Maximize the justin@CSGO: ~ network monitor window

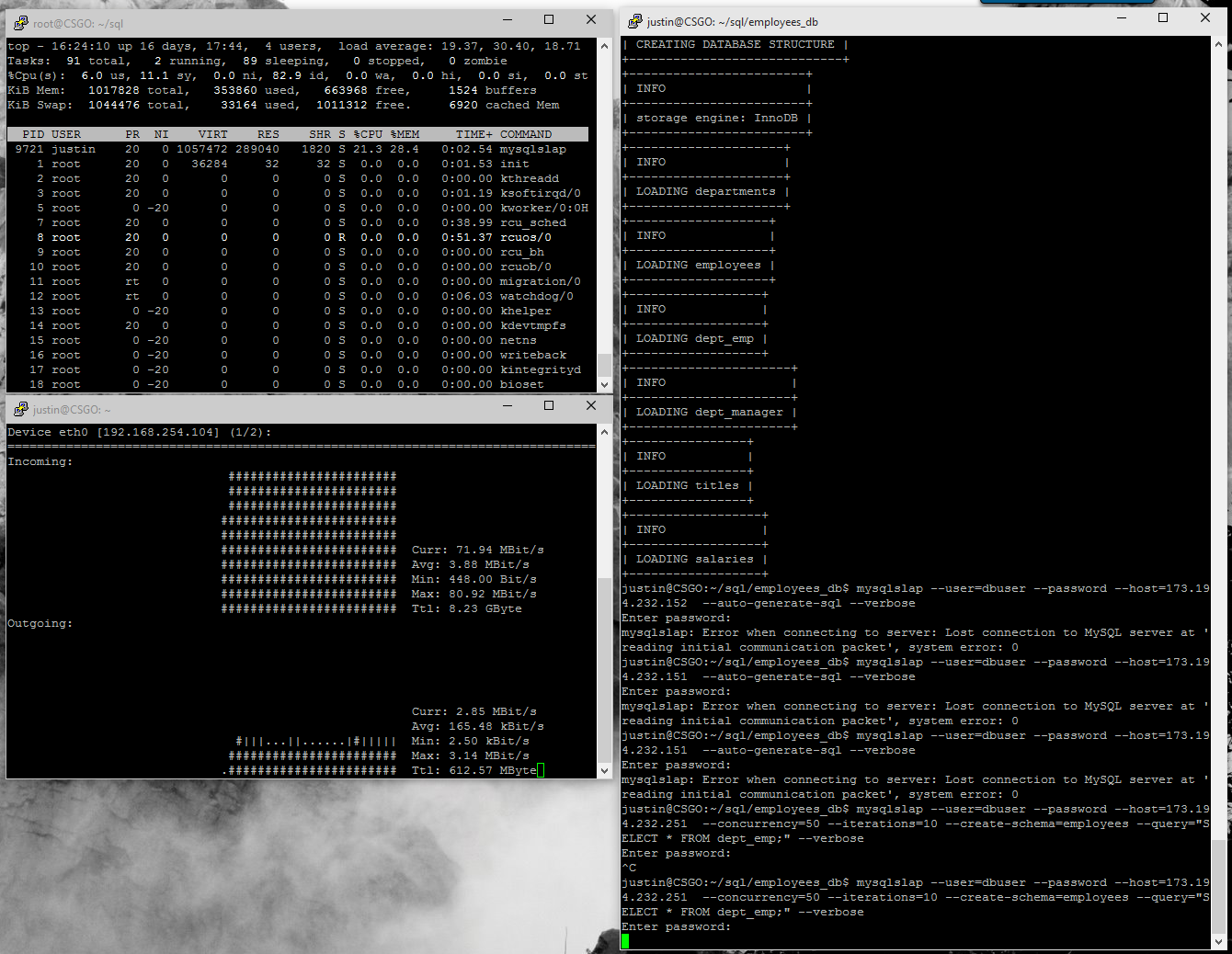[x=549, y=405]
